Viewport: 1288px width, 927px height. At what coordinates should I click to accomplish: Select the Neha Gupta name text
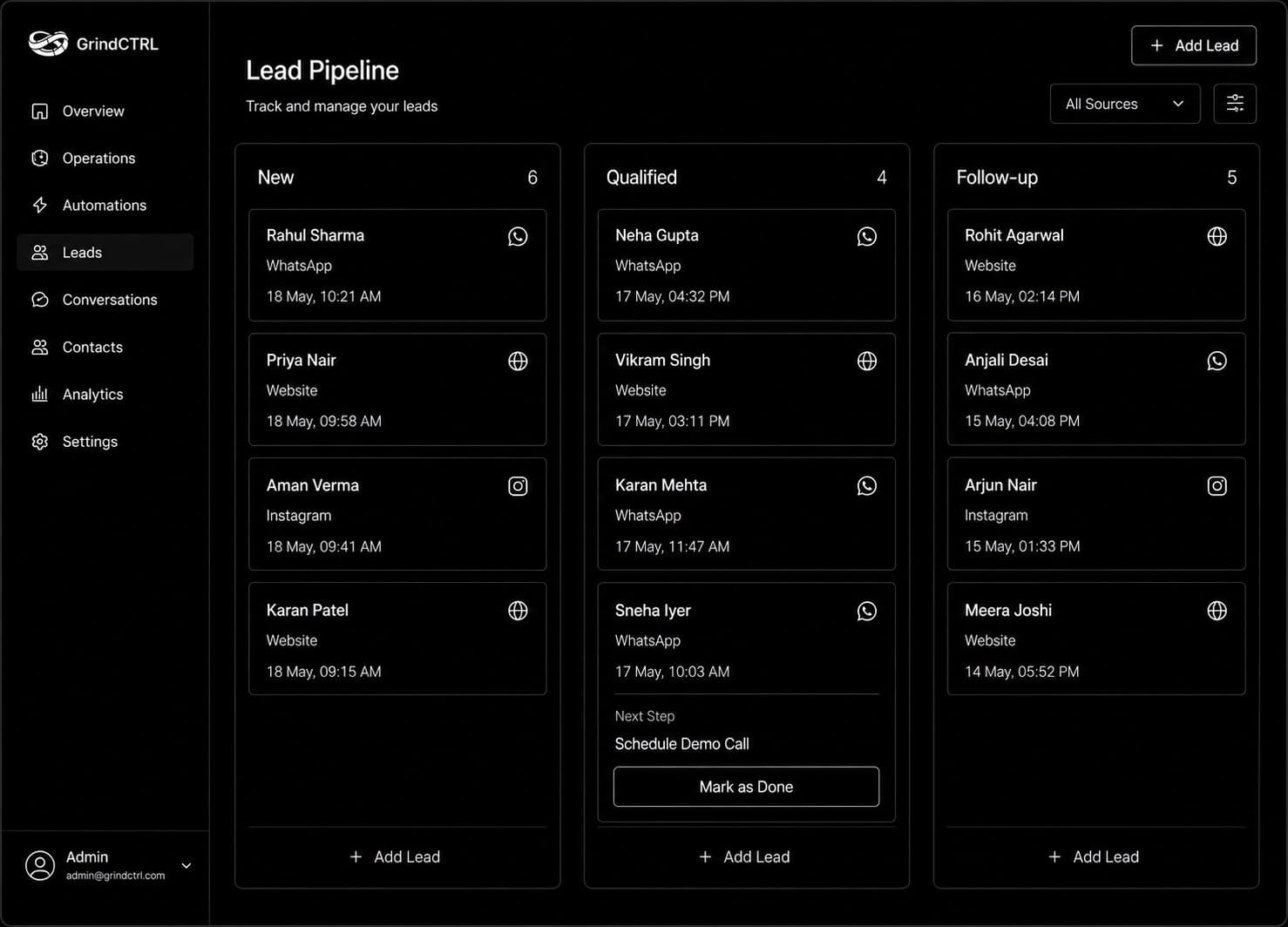(x=657, y=236)
